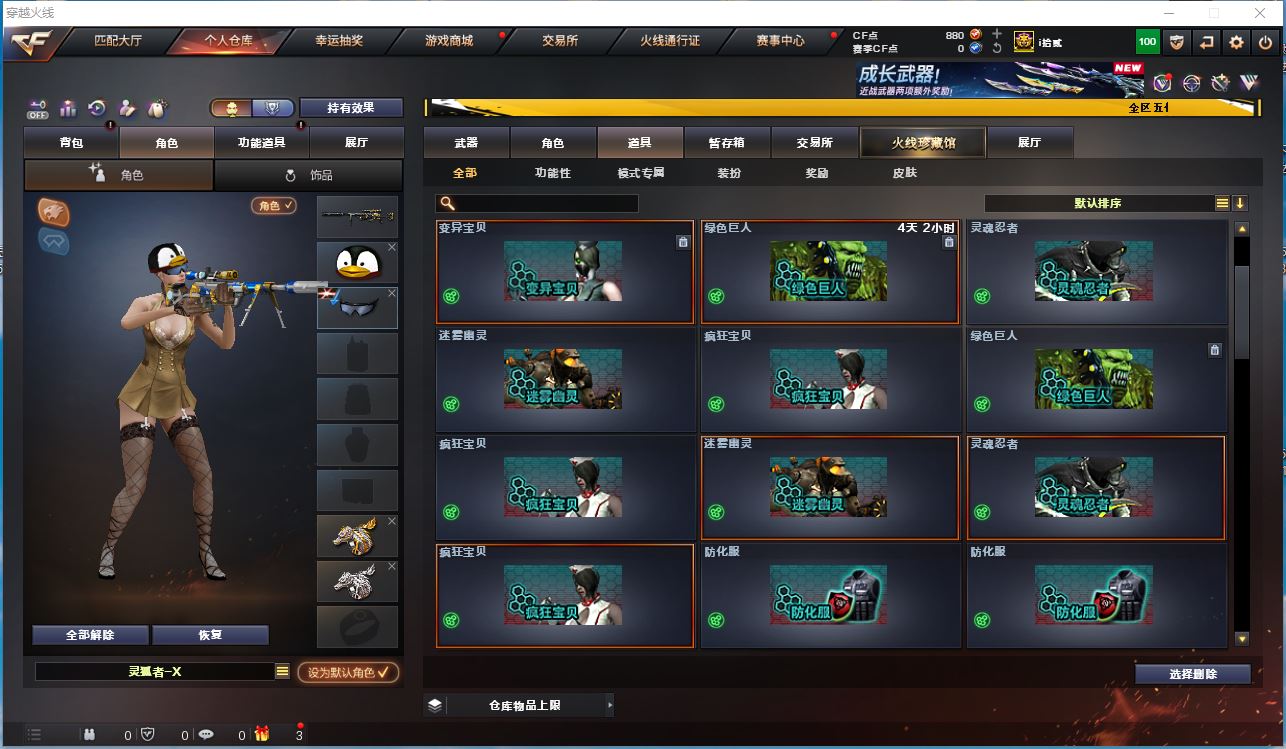Expand the 仓库物品上限 arrow
1286x749 pixels.
[x=610, y=705]
